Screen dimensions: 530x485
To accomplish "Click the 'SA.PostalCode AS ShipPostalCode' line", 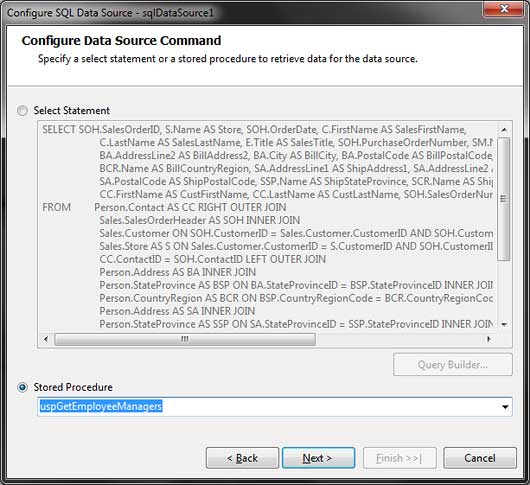I will [x=296, y=181].
